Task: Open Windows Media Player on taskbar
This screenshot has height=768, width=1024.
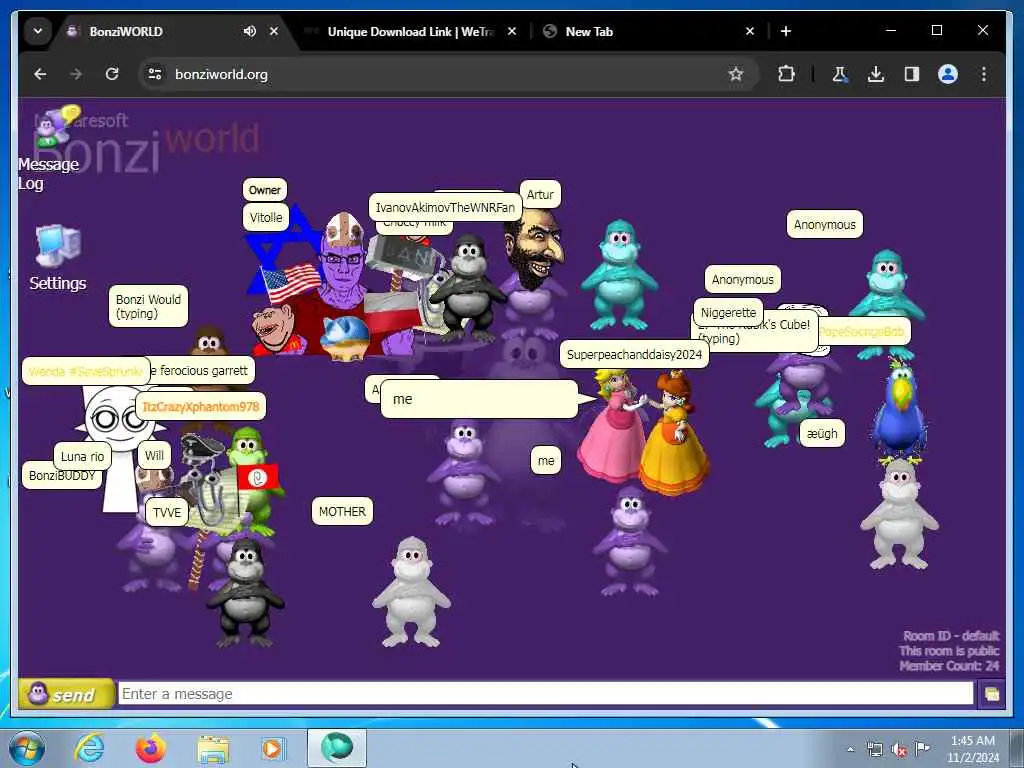Action: (x=273, y=748)
